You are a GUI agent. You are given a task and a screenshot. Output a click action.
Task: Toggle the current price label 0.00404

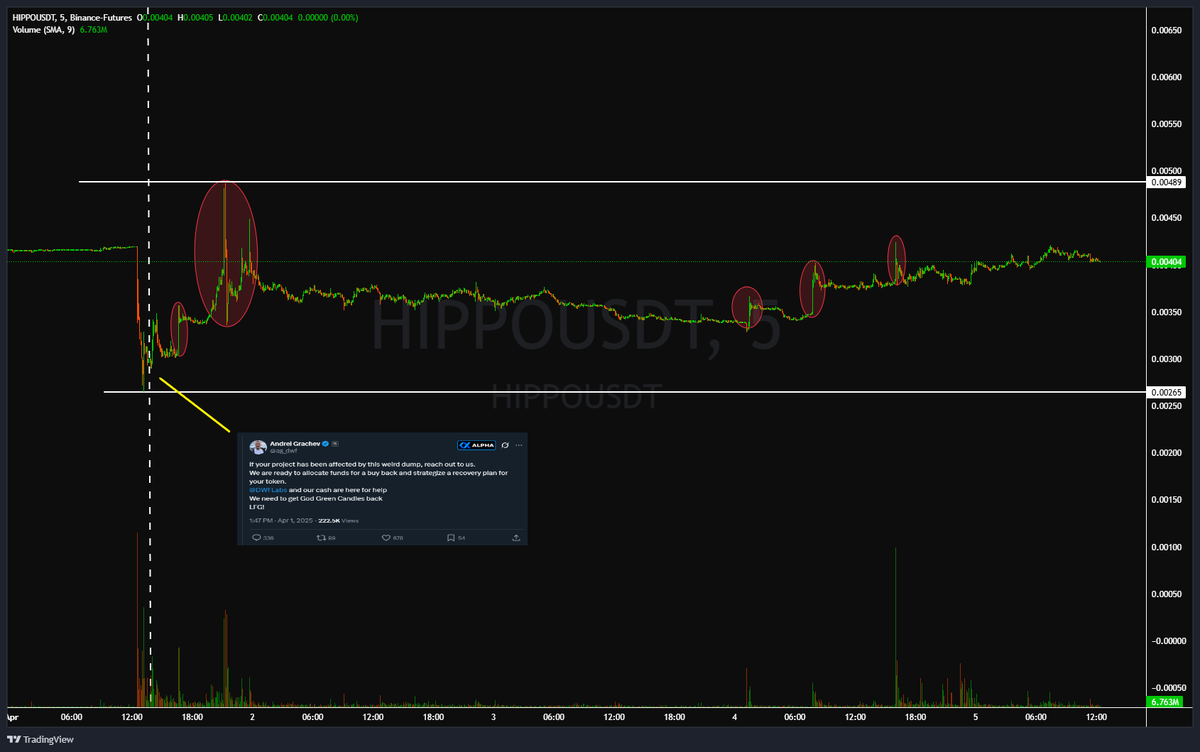pyautogui.click(x=1168, y=260)
